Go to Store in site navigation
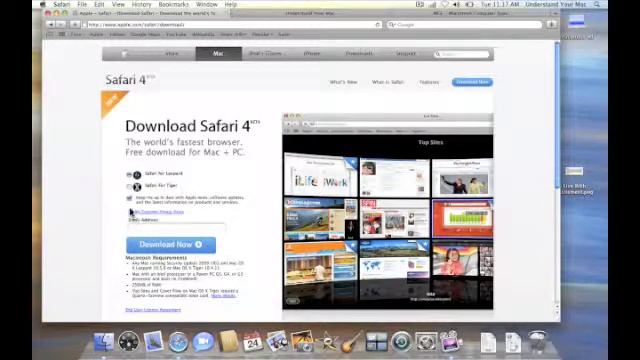The width and height of the screenshot is (640, 360). click(171, 53)
